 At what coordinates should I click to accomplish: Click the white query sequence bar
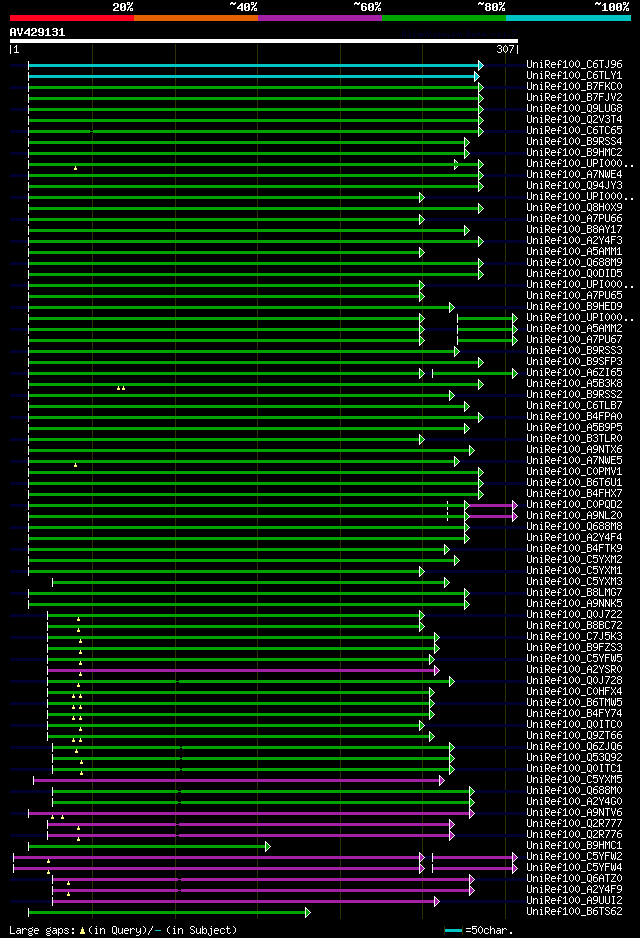pos(264,41)
